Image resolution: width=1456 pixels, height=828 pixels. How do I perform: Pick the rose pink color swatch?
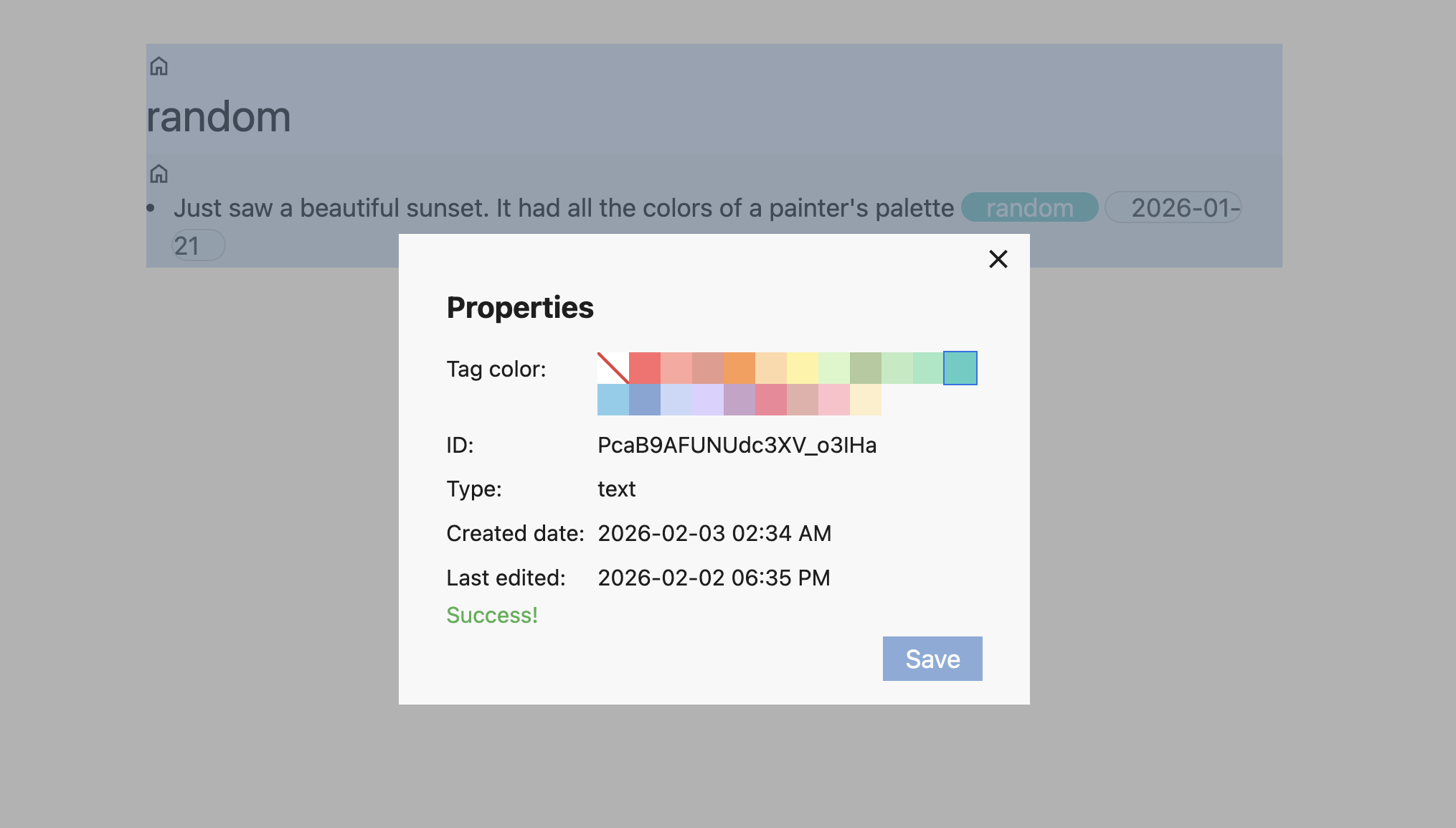tap(770, 400)
